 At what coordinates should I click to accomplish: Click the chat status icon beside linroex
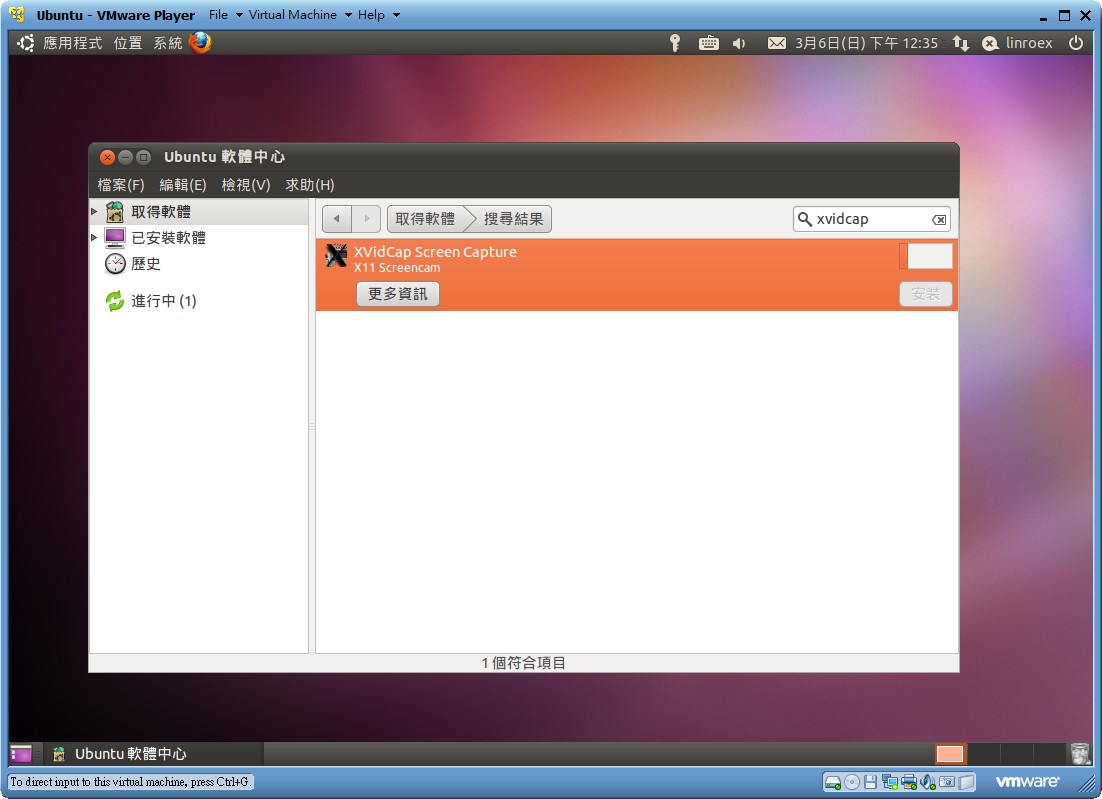tap(990, 44)
